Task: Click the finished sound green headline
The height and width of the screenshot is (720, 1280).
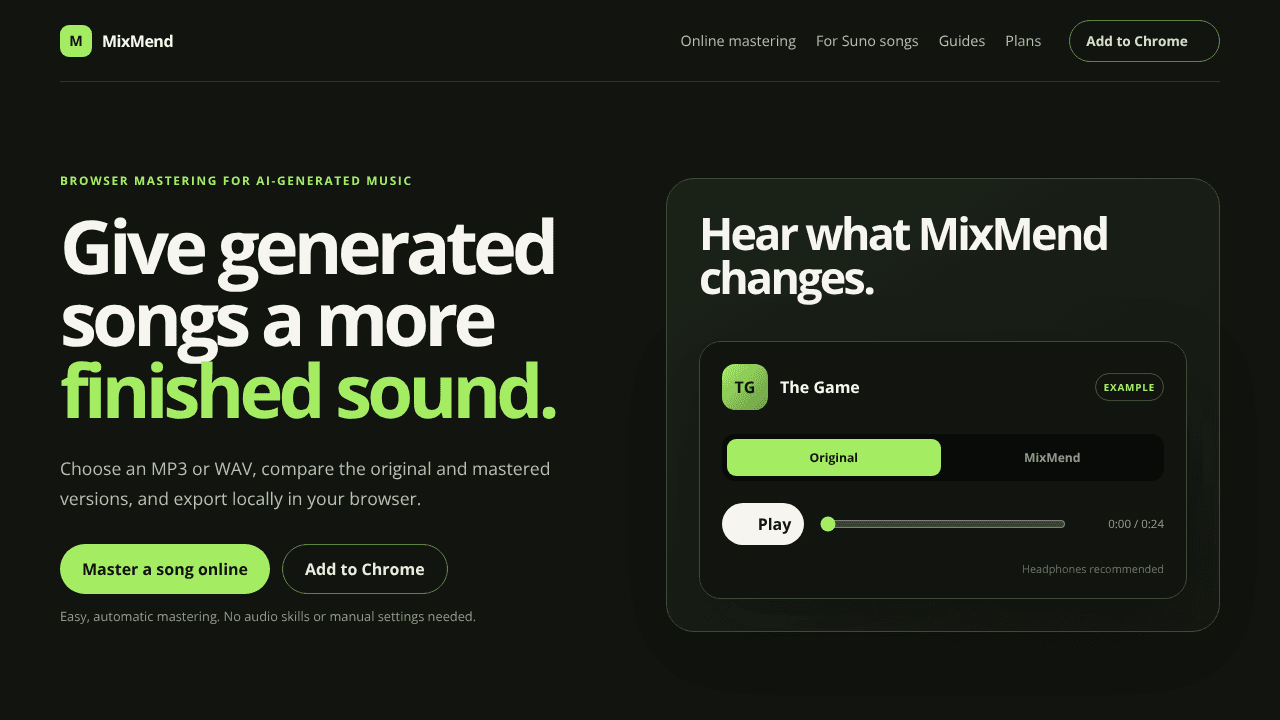Action: coord(308,390)
